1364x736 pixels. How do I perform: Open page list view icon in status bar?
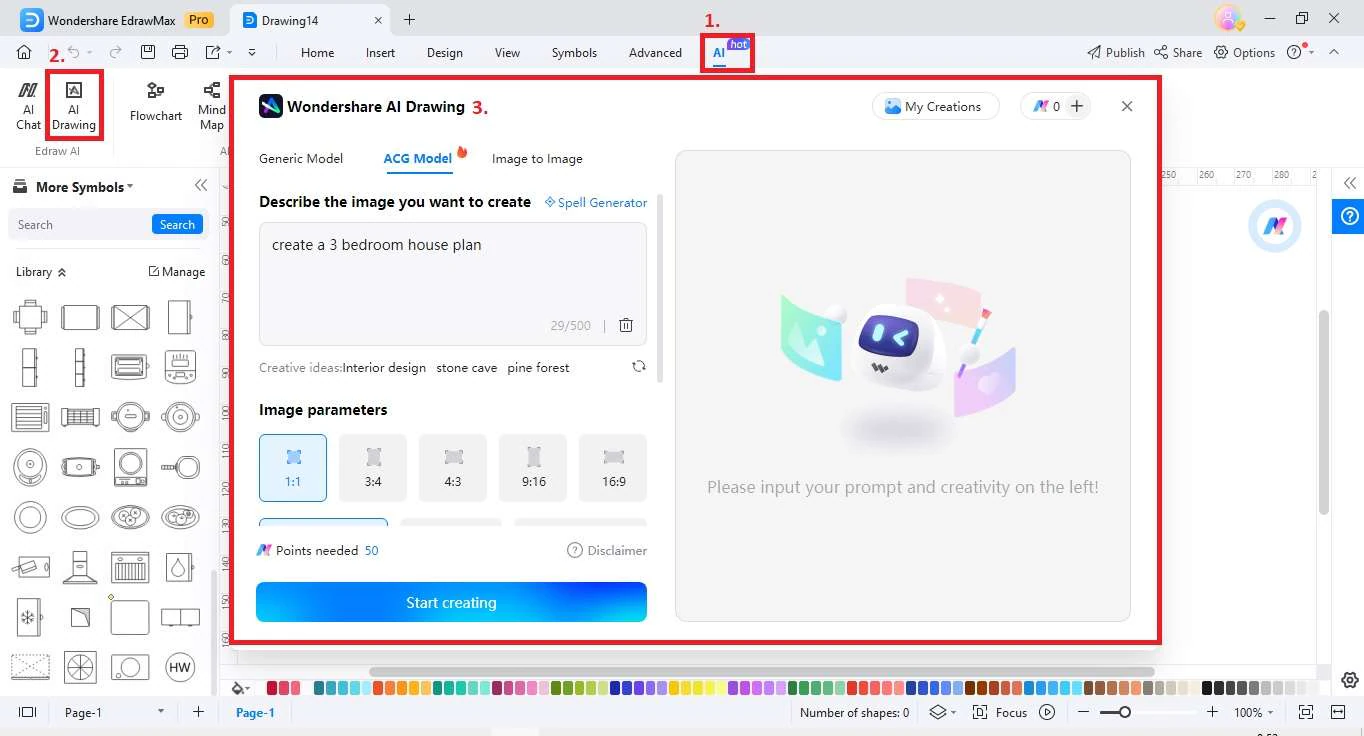tap(28, 712)
